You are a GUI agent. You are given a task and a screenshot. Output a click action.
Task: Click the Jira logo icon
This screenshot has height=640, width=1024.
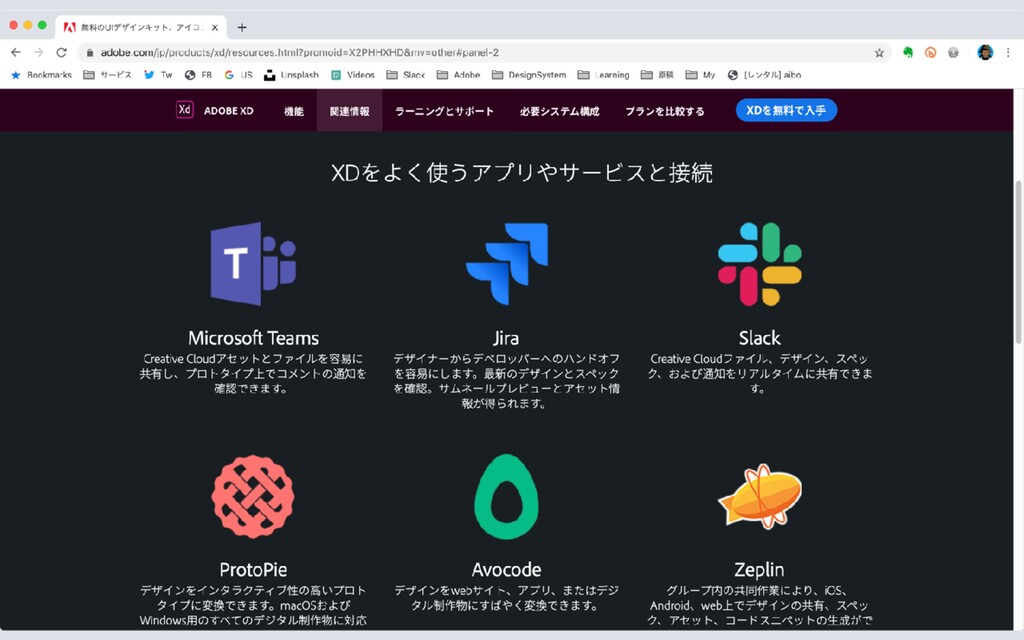507,264
